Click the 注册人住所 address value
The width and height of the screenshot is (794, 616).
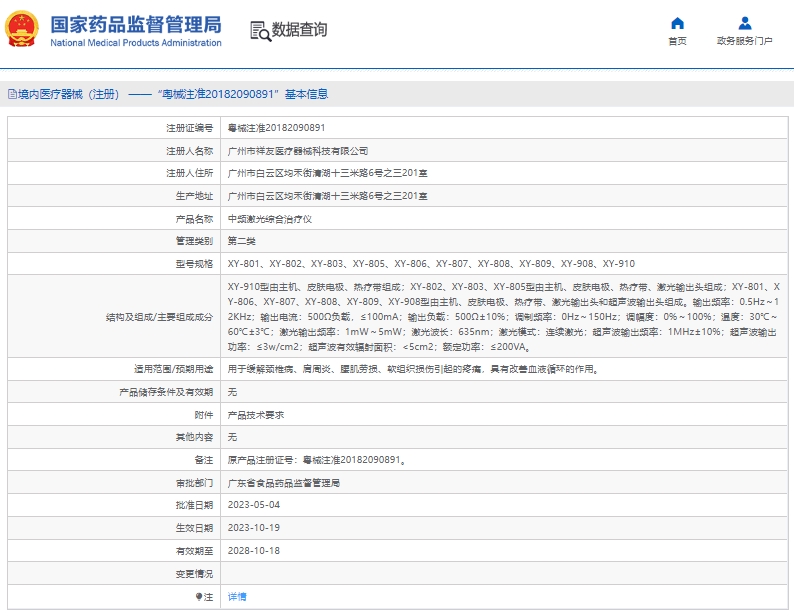pos(328,173)
